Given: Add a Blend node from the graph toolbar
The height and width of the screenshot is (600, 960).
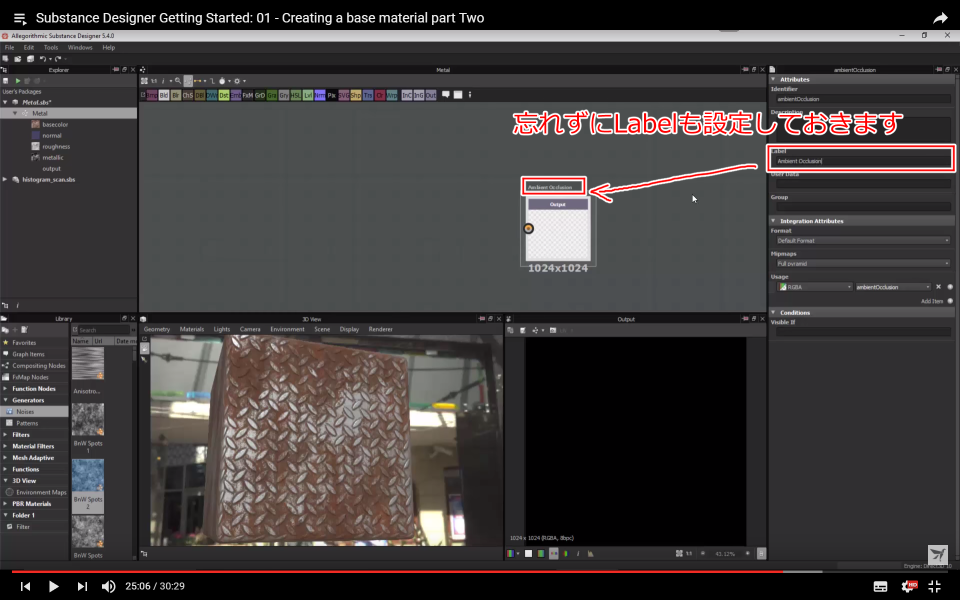Looking at the screenshot, I should [x=163, y=95].
